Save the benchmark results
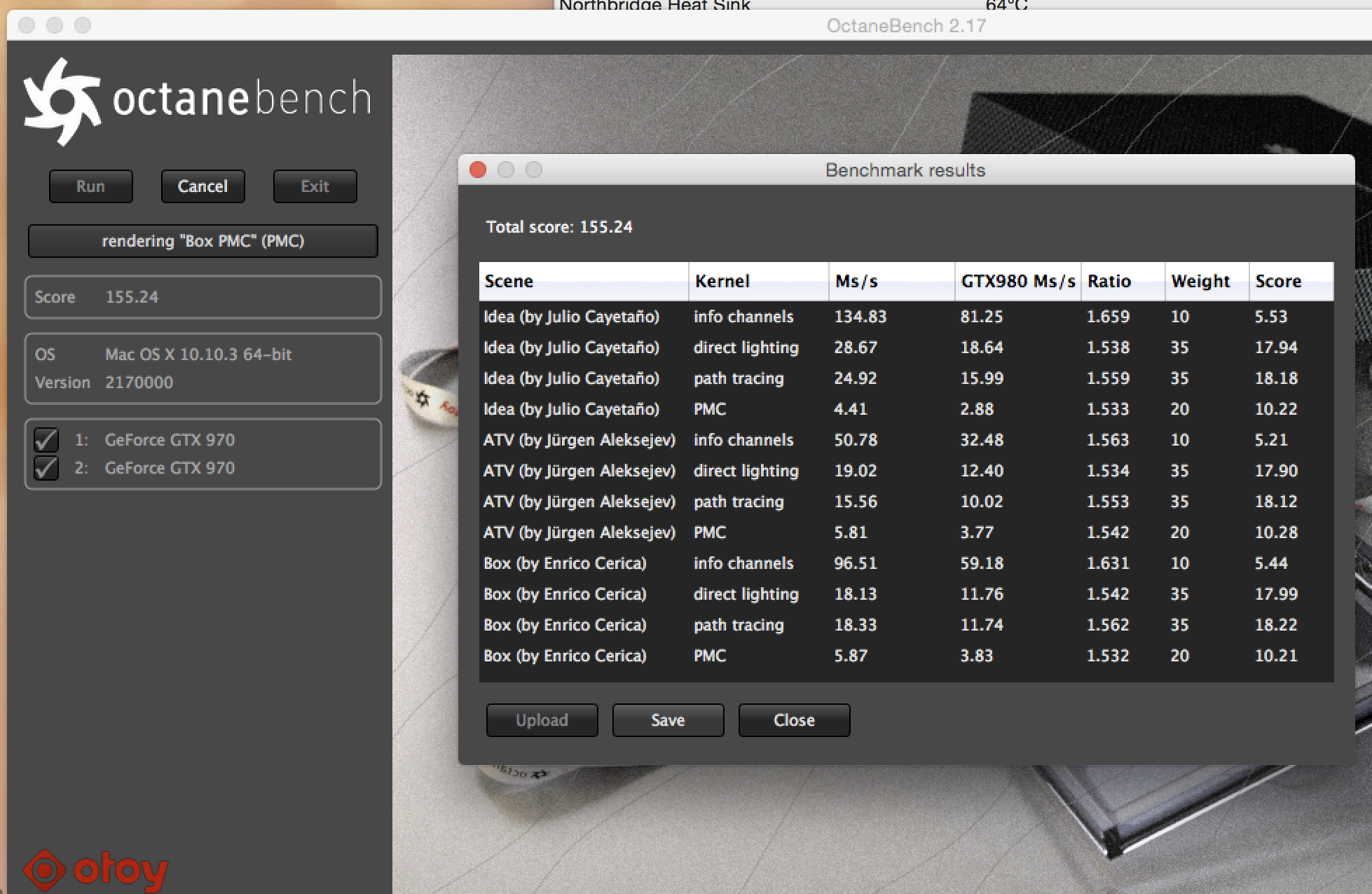The image size is (1372, 894). click(668, 720)
